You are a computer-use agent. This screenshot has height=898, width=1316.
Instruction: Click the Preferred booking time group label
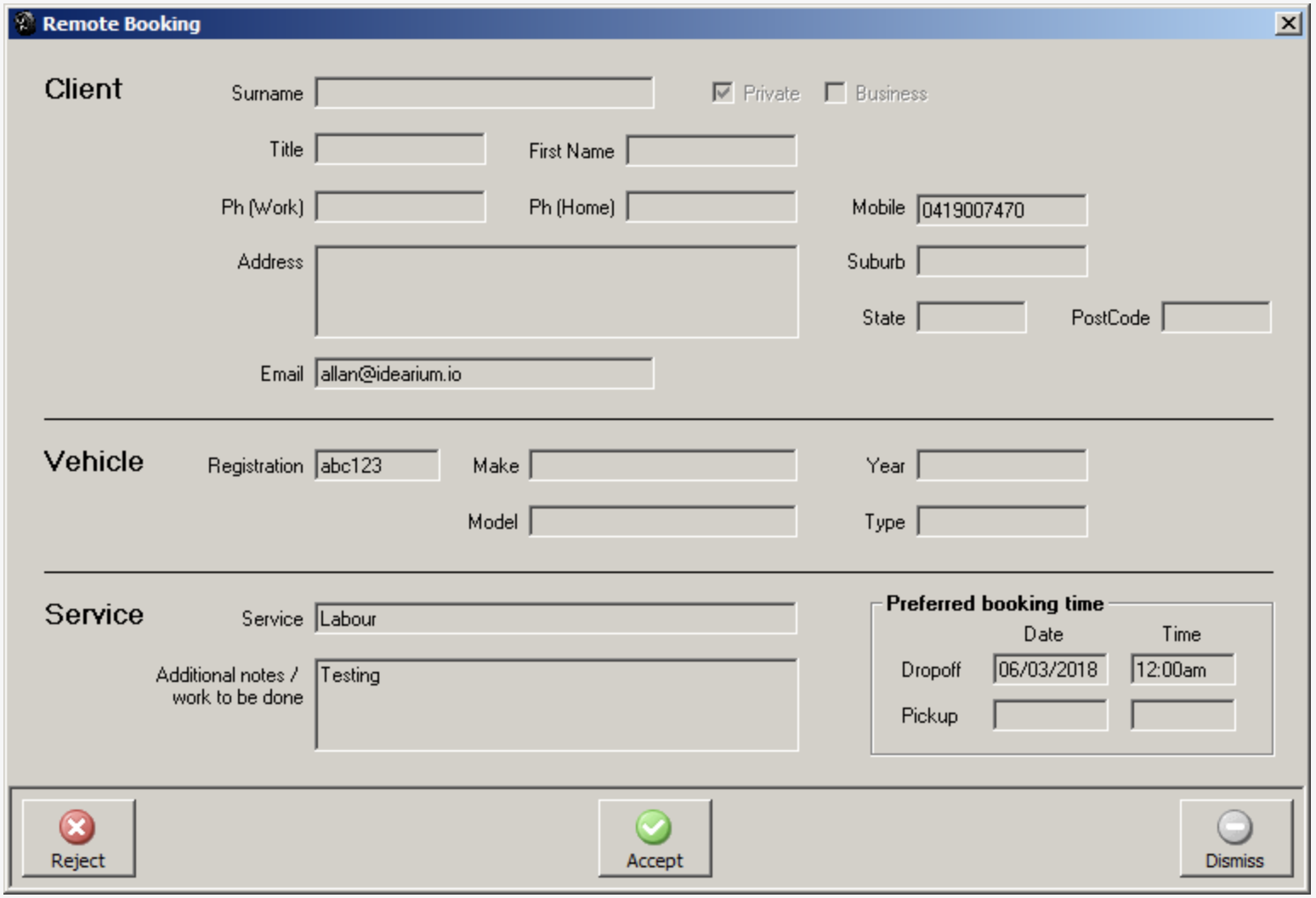pos(995,603)
